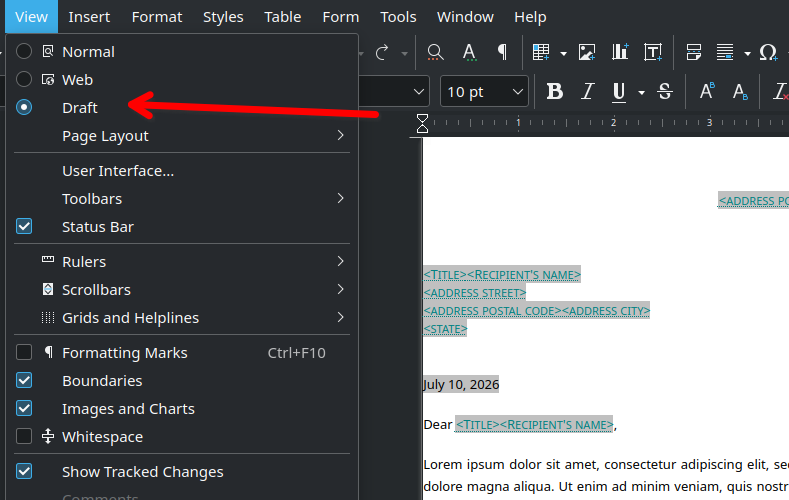The image size is (789, 500).
Task: Select the Web view radio button
Action: pos(24,79)
